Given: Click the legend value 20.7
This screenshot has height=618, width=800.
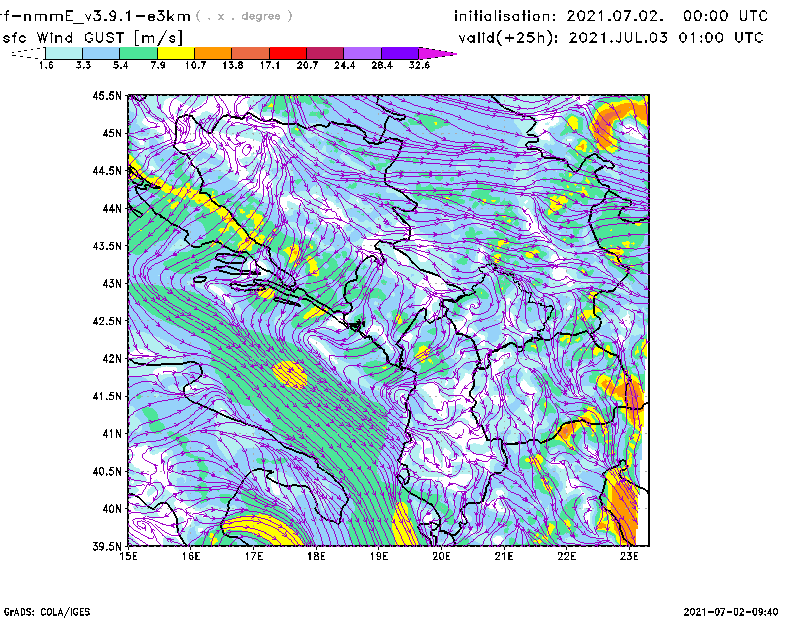Looking at the screenshot, I should pyautogui.click(x=307, y=65).
